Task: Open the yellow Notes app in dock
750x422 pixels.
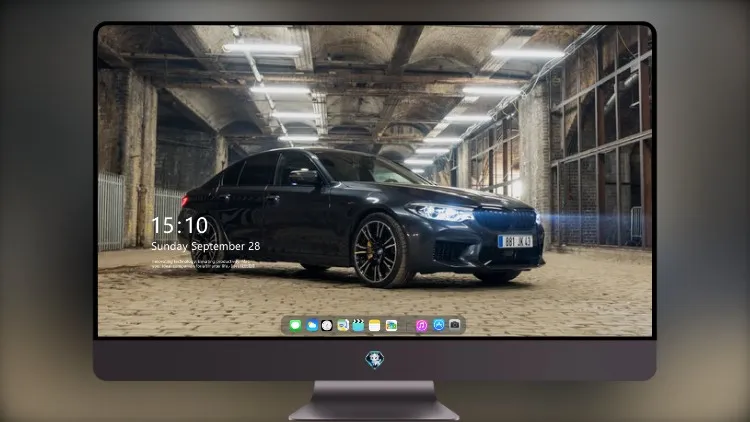Action: 375,325
